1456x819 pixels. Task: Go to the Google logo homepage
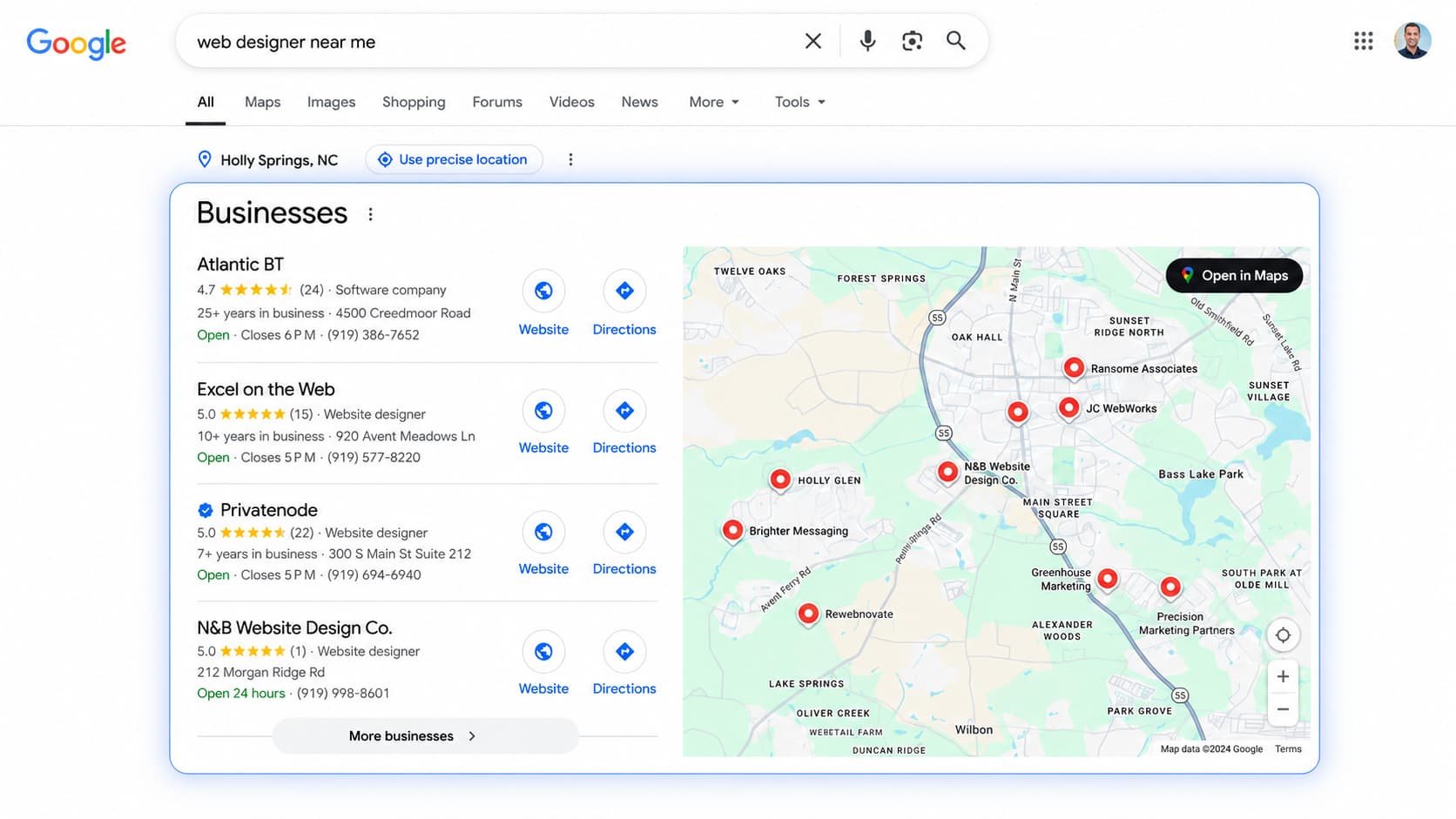click(x=77, y=43)
